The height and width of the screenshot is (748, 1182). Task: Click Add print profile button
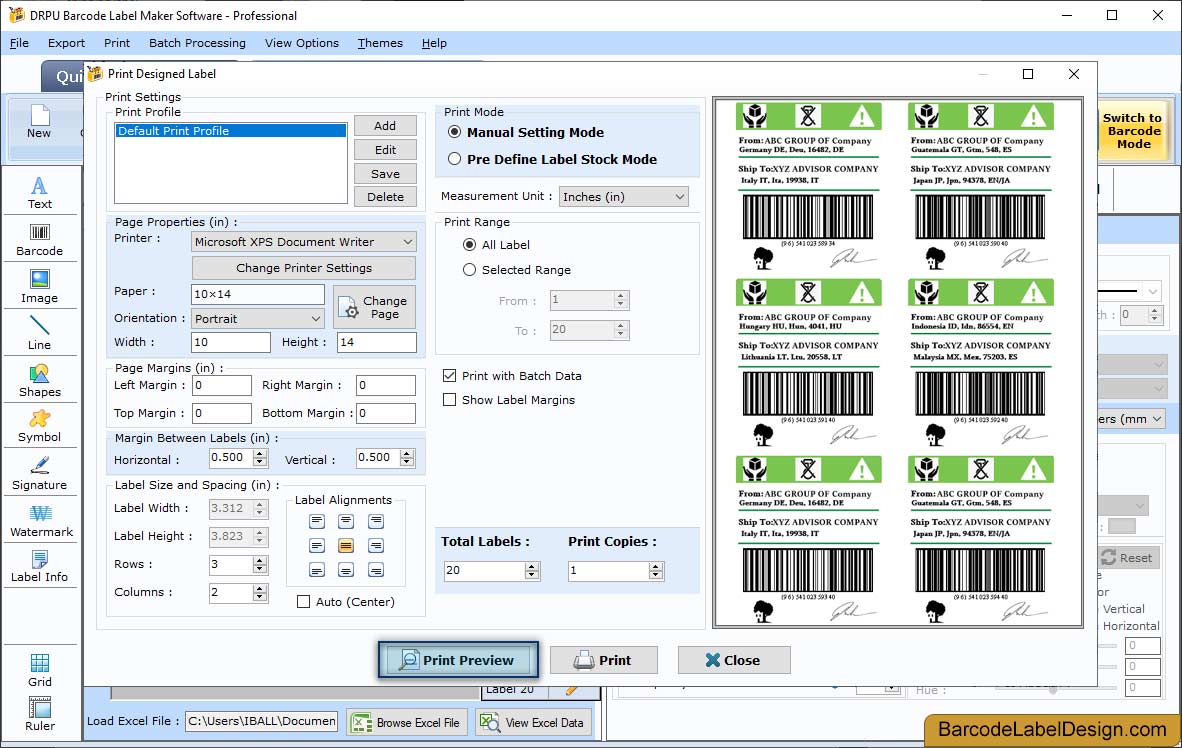click(x=384, y=126)
